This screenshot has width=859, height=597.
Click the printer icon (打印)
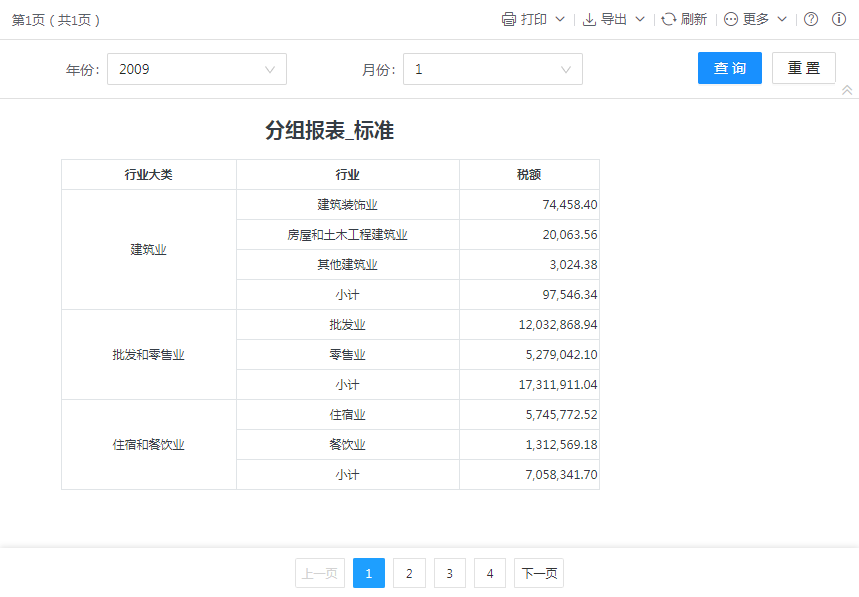(x=509, y=19)
